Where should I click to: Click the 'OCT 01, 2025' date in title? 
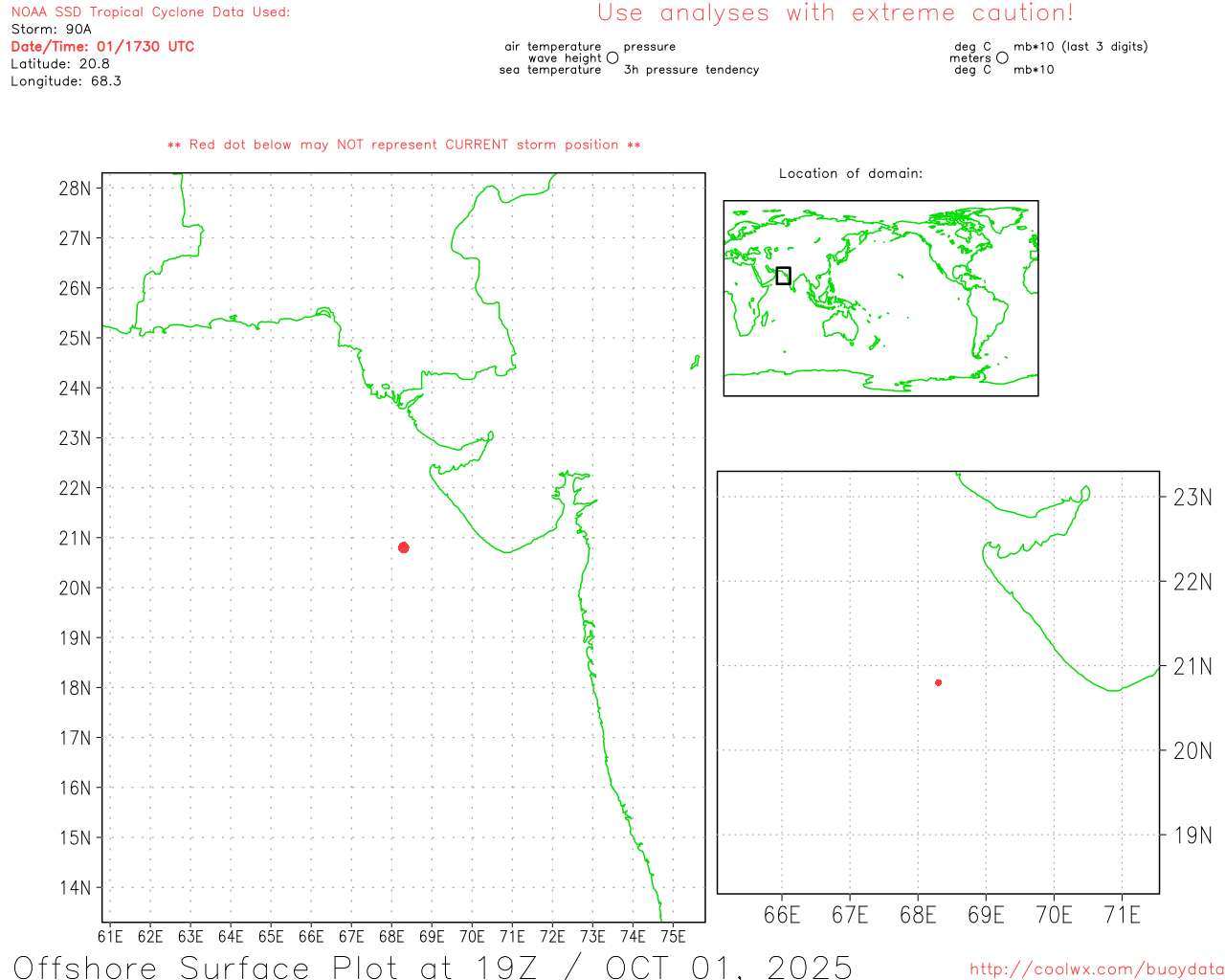pyautogui.click(x=728, y=967)
